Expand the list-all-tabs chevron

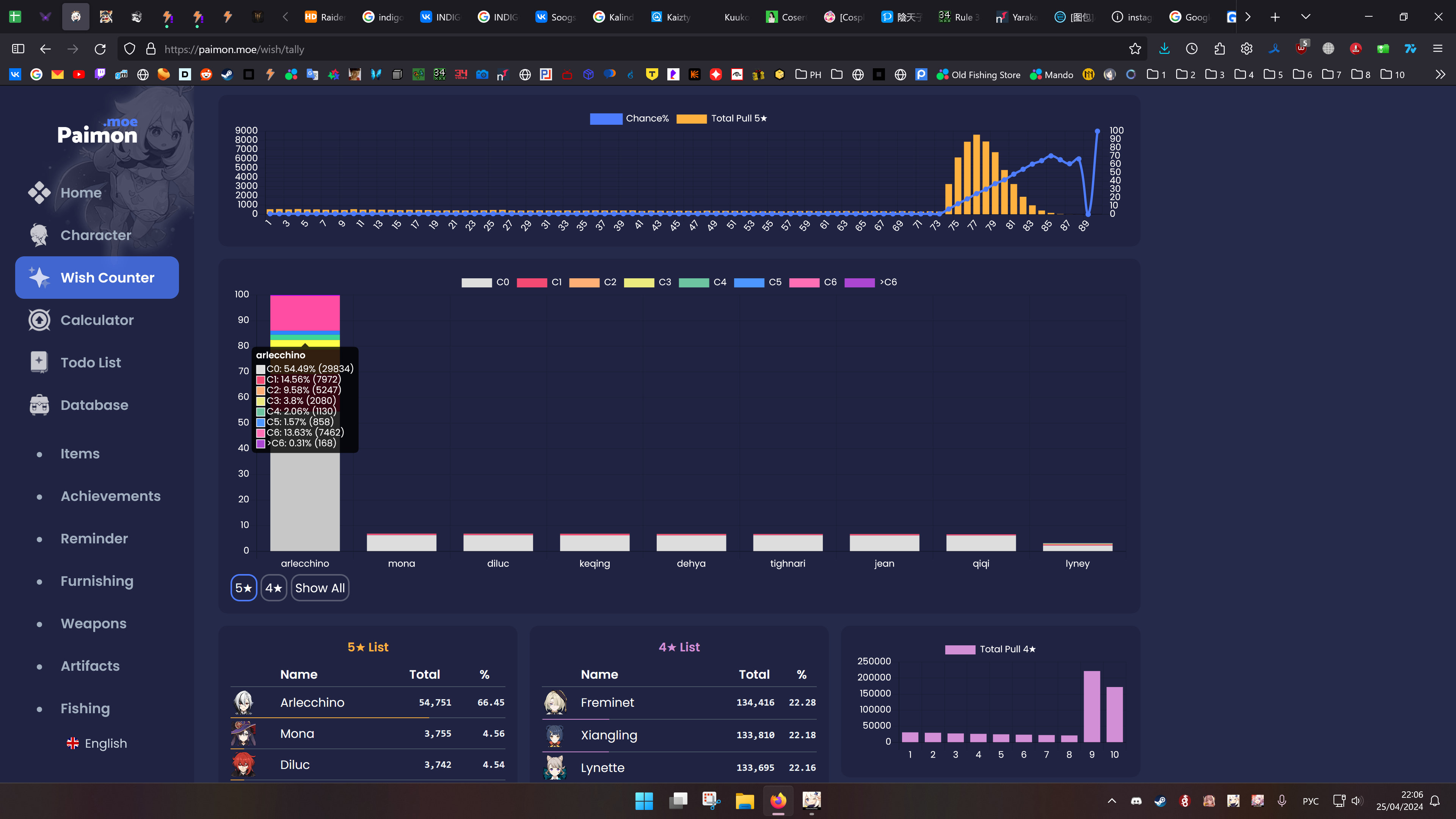(1305, 17)
